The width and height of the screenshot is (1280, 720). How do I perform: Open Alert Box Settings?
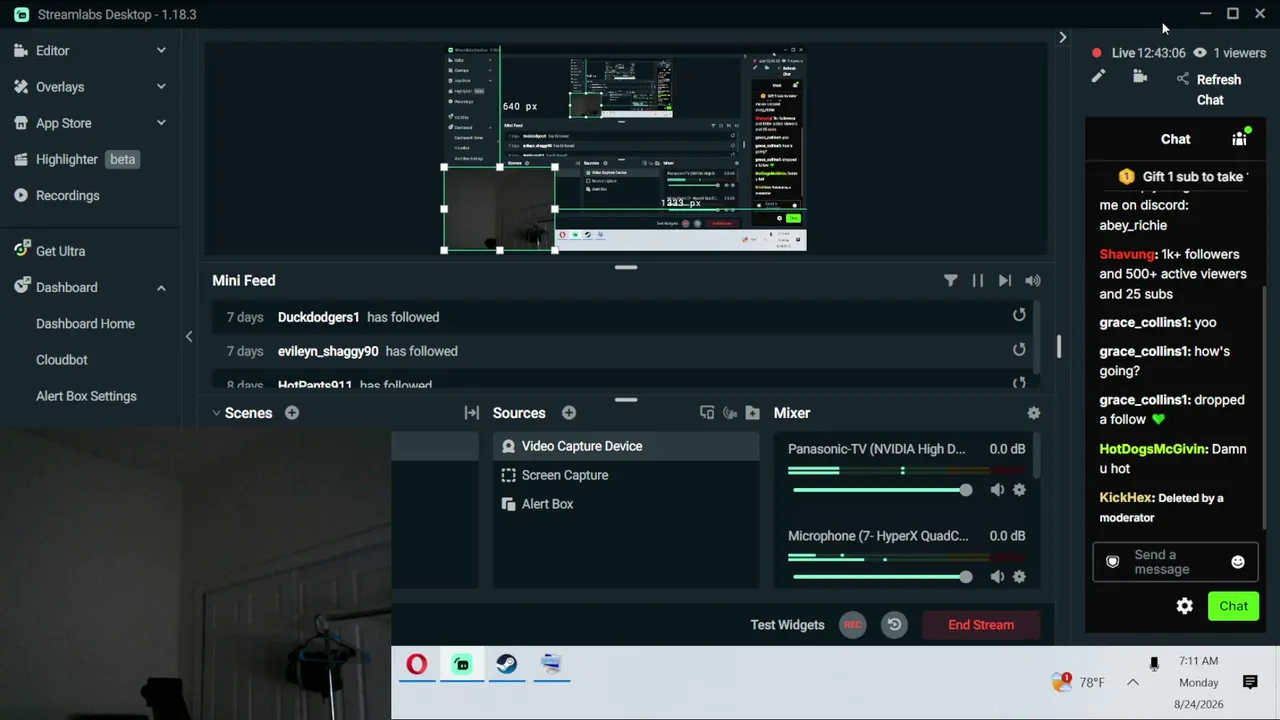click(x=86, y=396)
